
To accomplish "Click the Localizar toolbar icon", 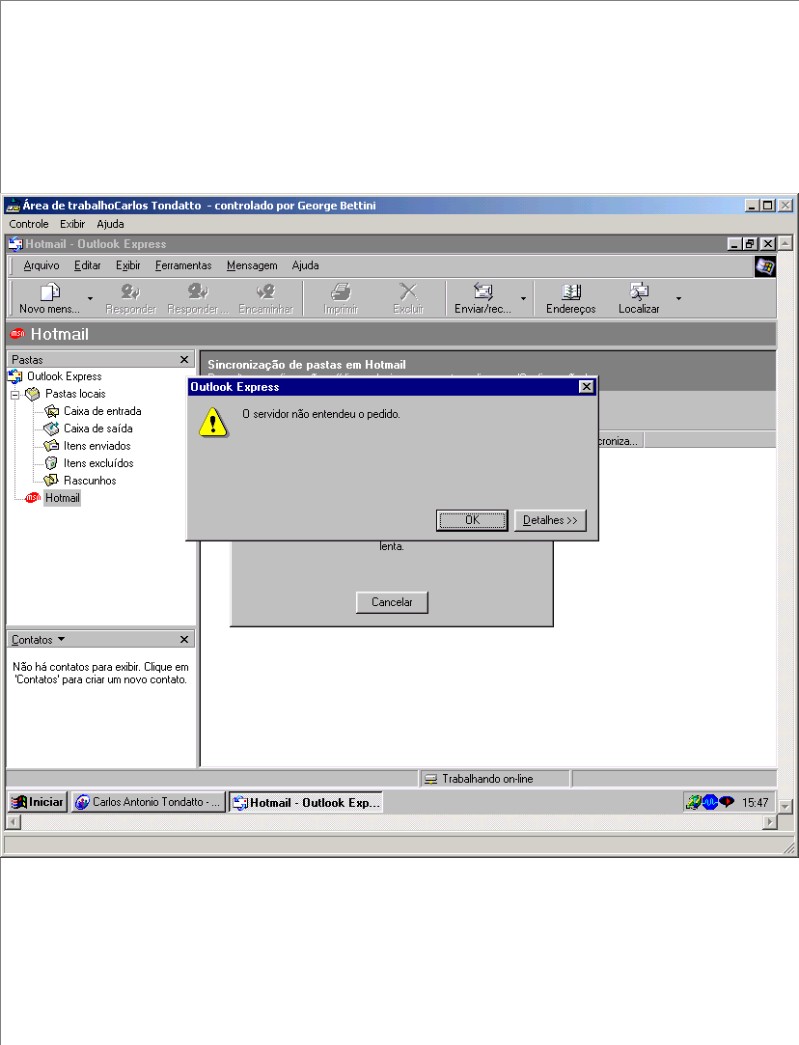I will 638,298.
